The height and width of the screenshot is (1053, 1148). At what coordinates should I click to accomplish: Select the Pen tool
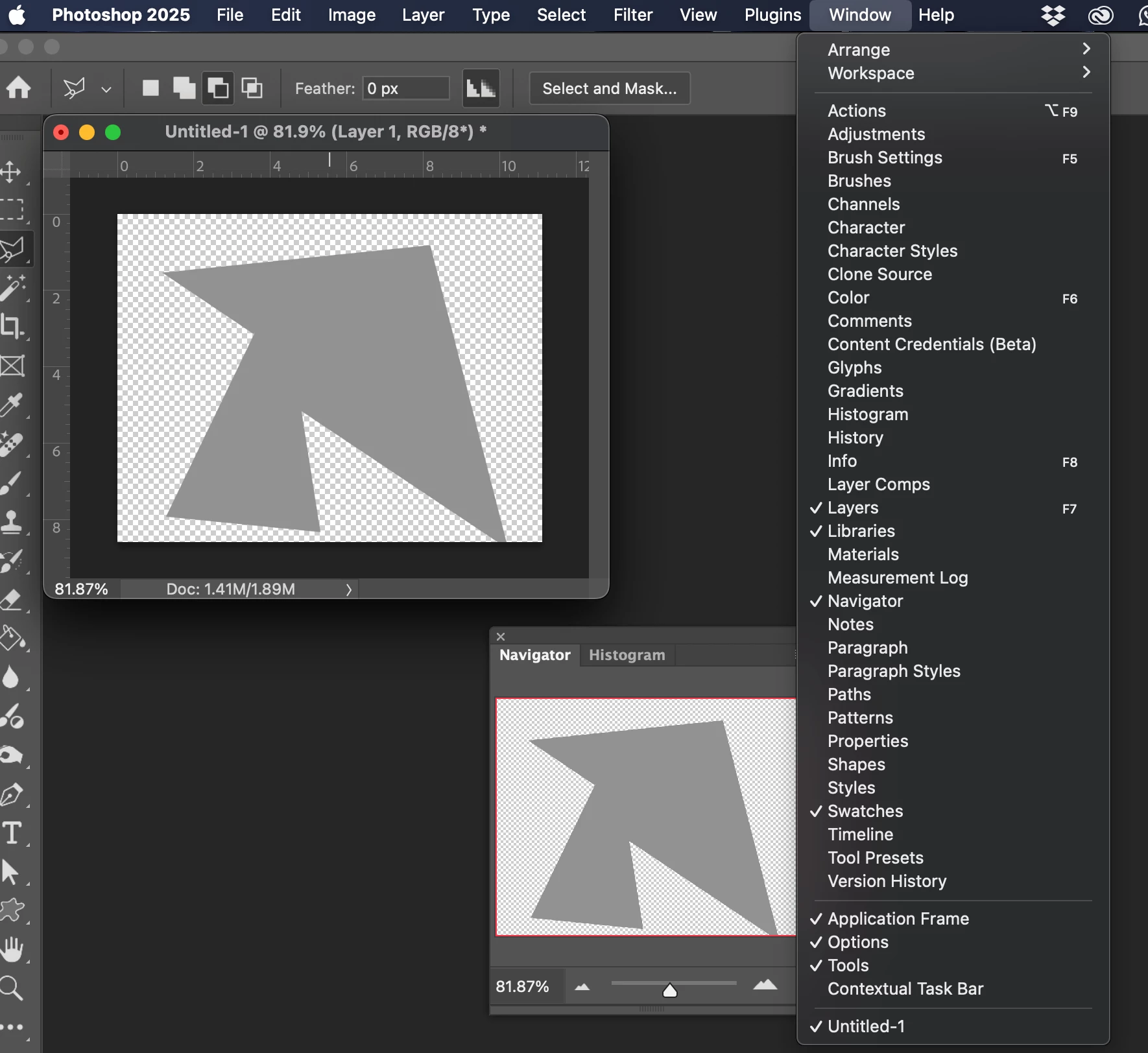tap(12, 795)
